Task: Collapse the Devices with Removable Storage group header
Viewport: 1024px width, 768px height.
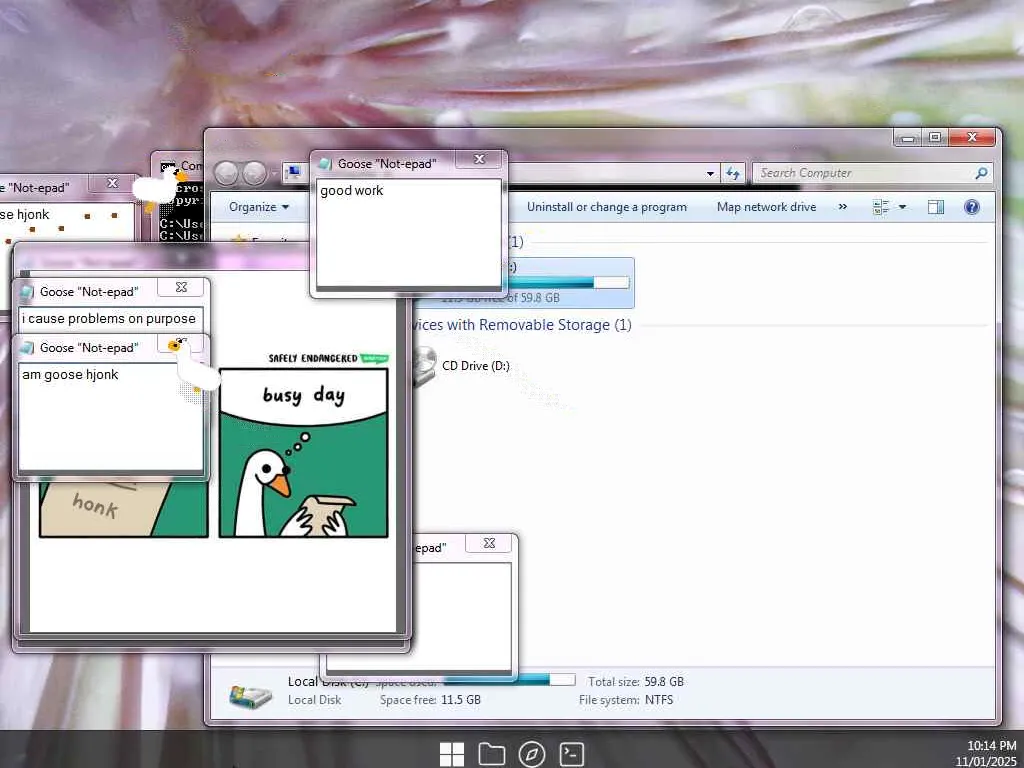Action: click(522, 325)
